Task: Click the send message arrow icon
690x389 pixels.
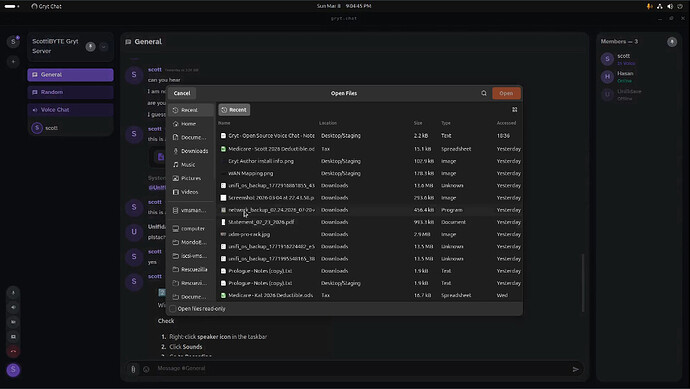Action: point(576,369)
